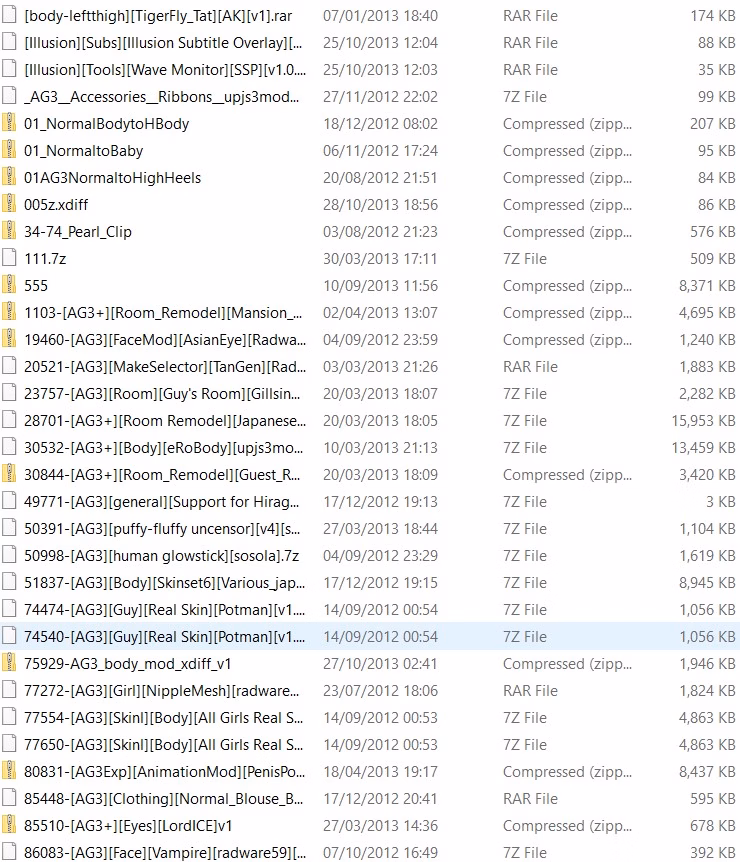Click the zip icon of 30844-[AG3+][Room_Remodel]
The image size is (740, 862).
[x=9, y=474]
